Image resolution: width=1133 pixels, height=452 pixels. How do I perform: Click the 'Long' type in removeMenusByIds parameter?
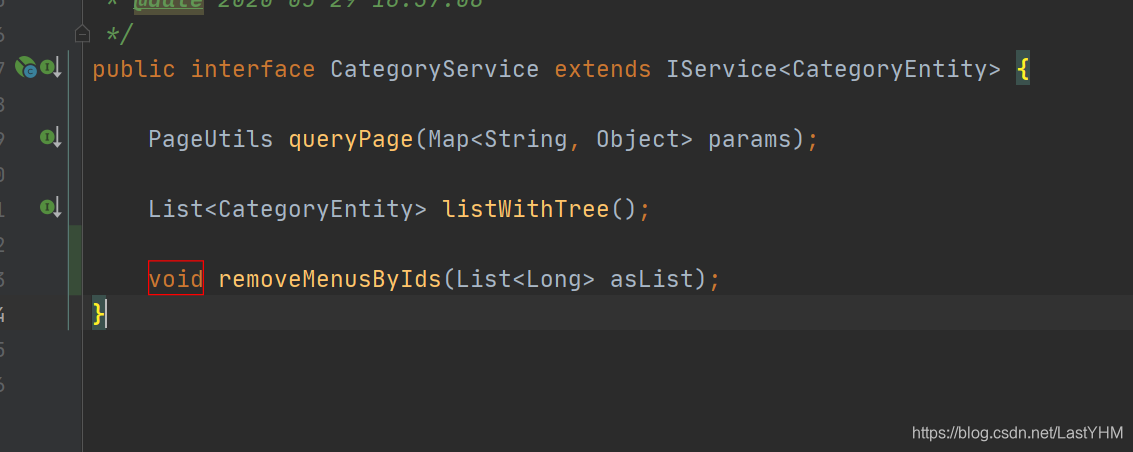pyautogui.click(x=554, y=279)
